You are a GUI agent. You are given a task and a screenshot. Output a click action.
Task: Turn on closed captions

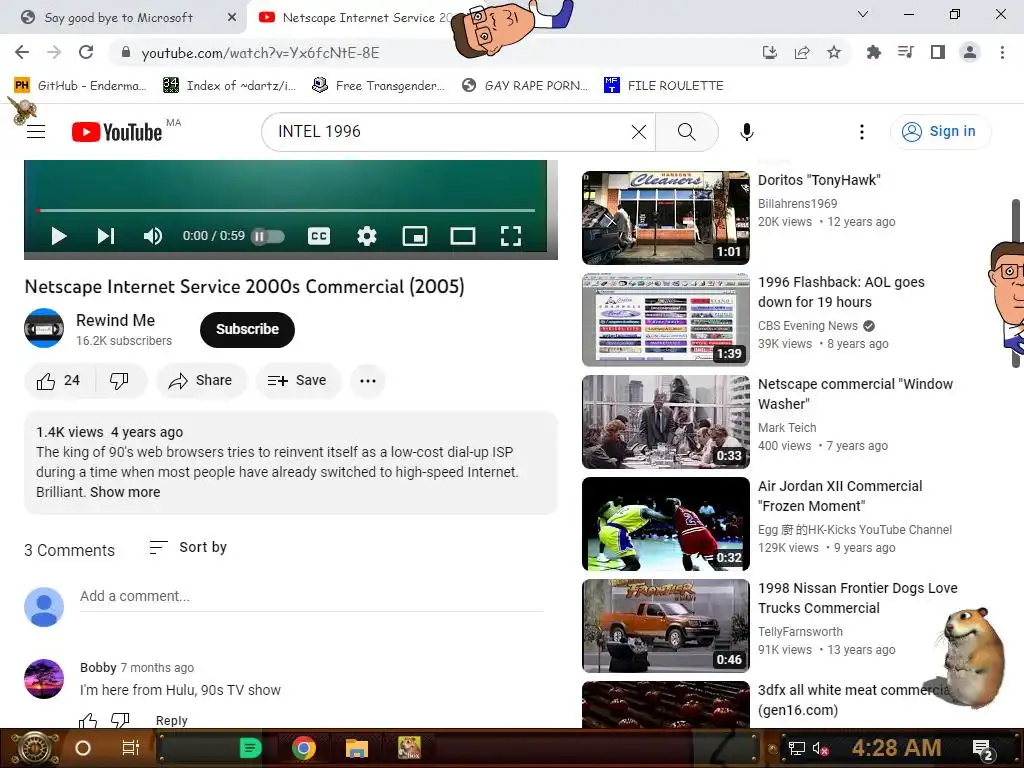(x=319, y=236)
